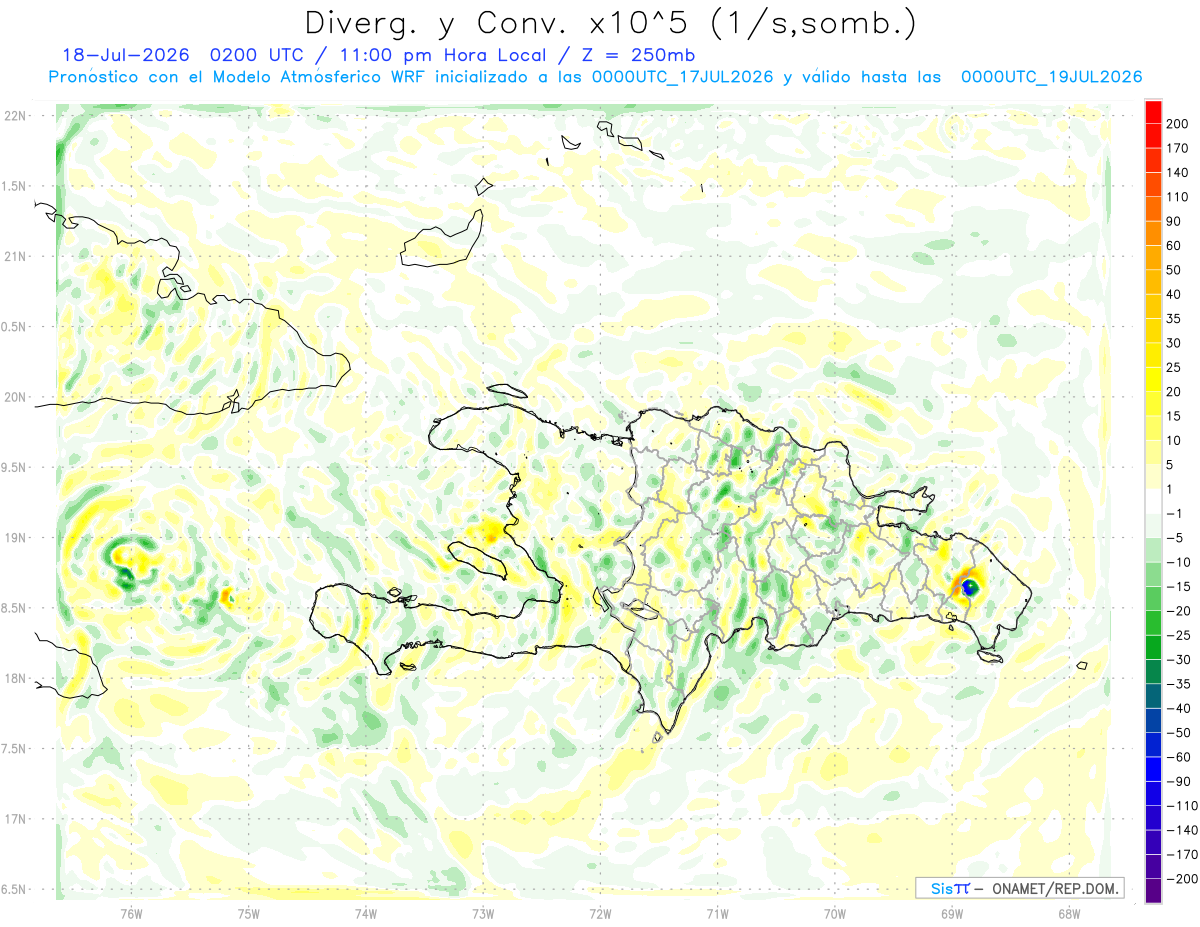Image resolution: width=1200 pixels, height=927 pixels.
Task: Click longitude label '75W'
Action: [x=249, y=914]
